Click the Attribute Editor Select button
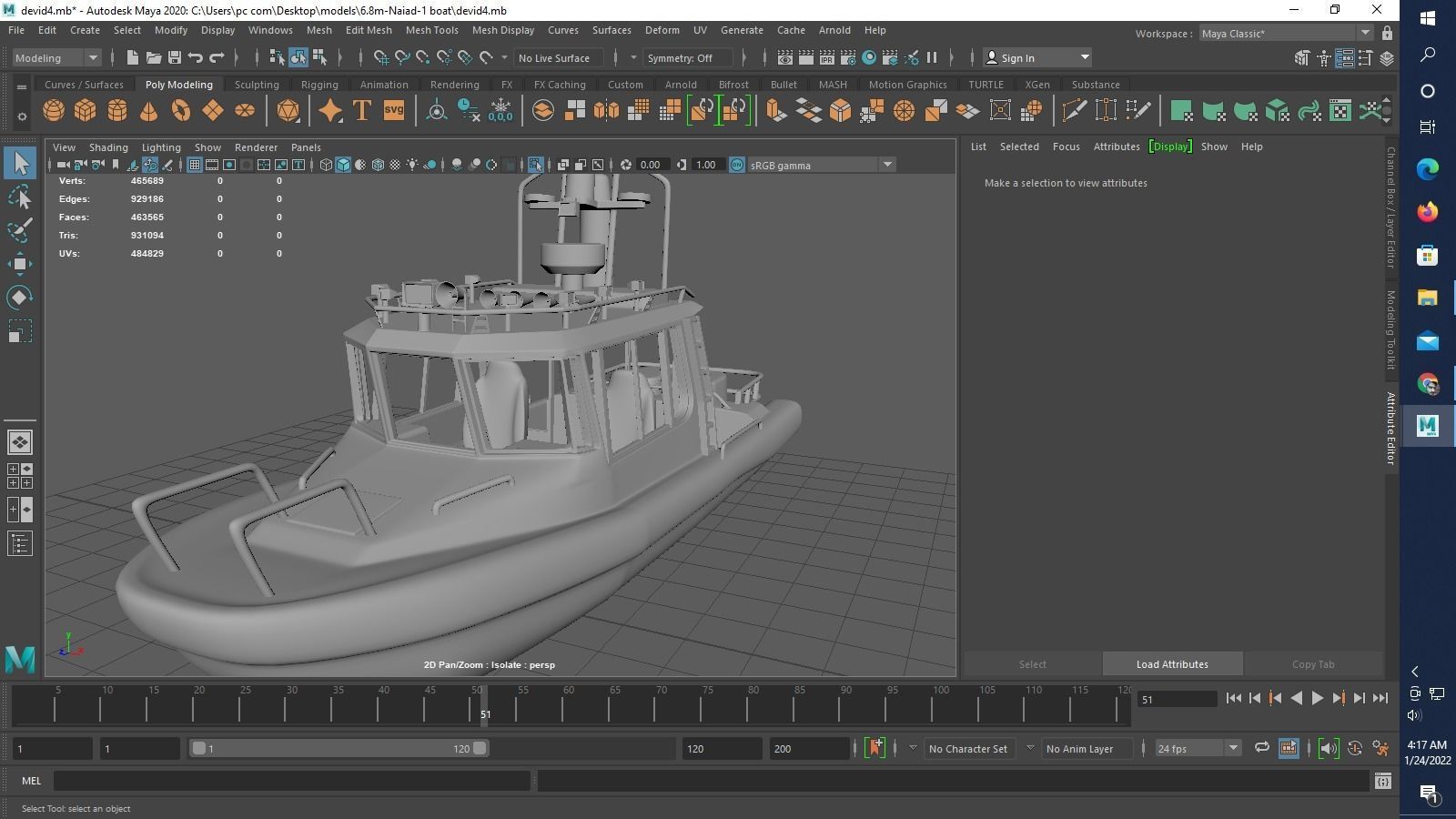 pos(1032,664)
